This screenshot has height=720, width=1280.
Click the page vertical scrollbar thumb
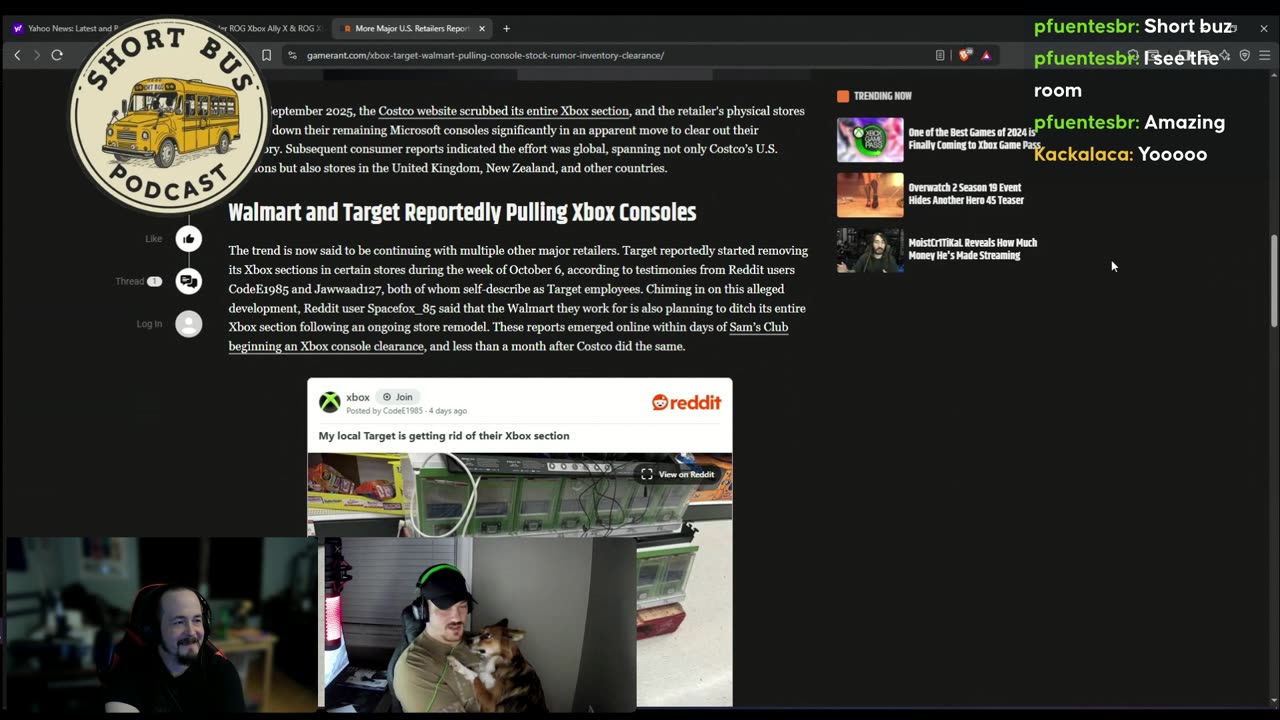(1273, 280)
